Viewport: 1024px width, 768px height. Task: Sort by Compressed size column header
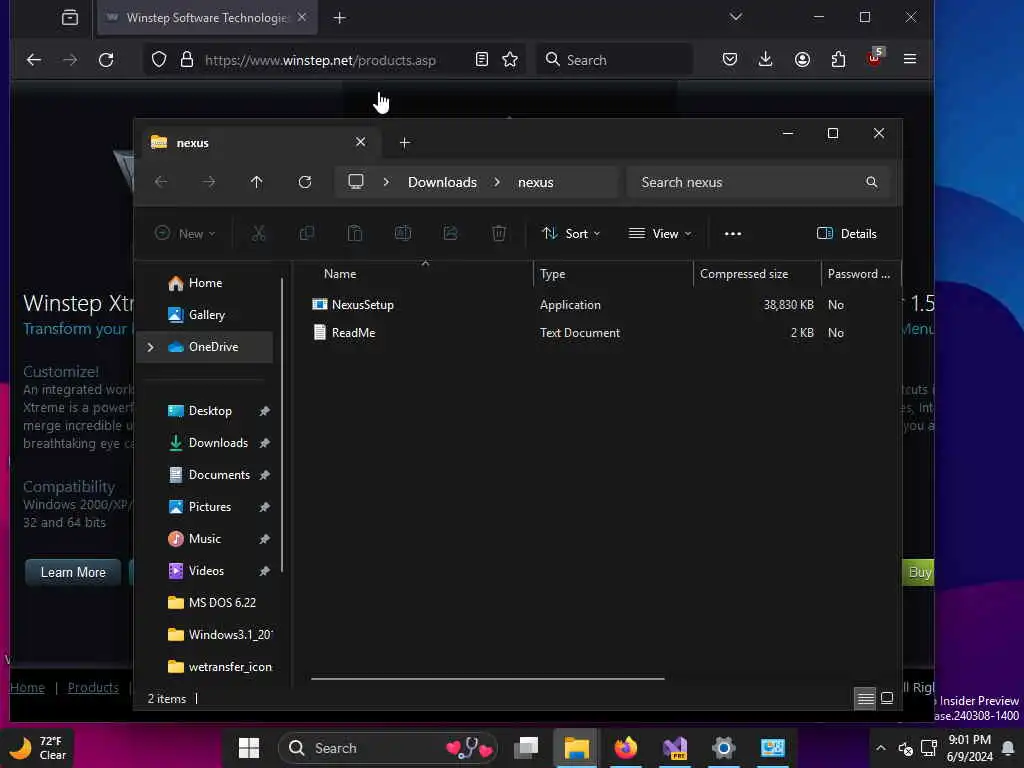(x=756, y=274)
